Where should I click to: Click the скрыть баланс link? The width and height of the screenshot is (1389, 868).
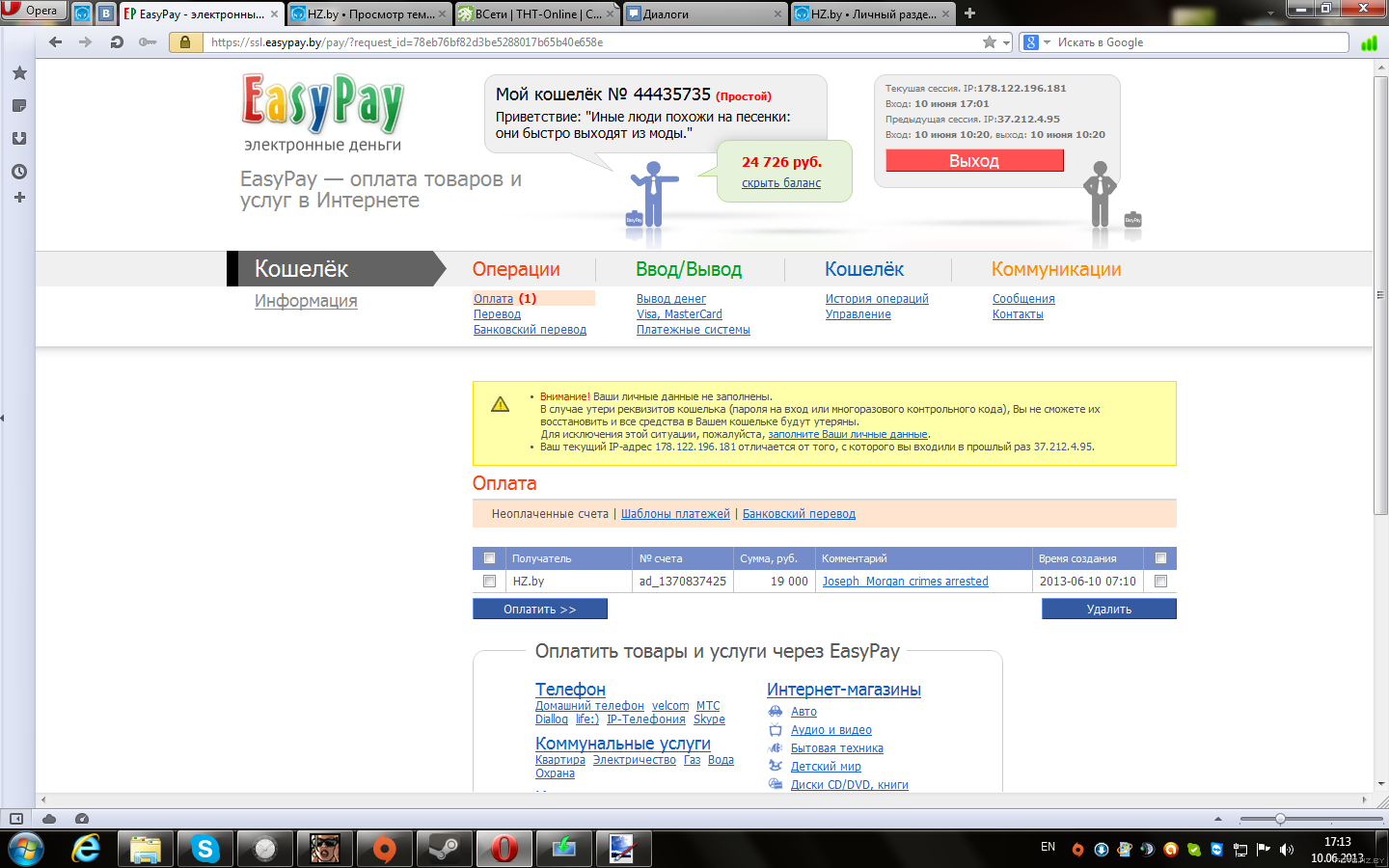point(781,183)
